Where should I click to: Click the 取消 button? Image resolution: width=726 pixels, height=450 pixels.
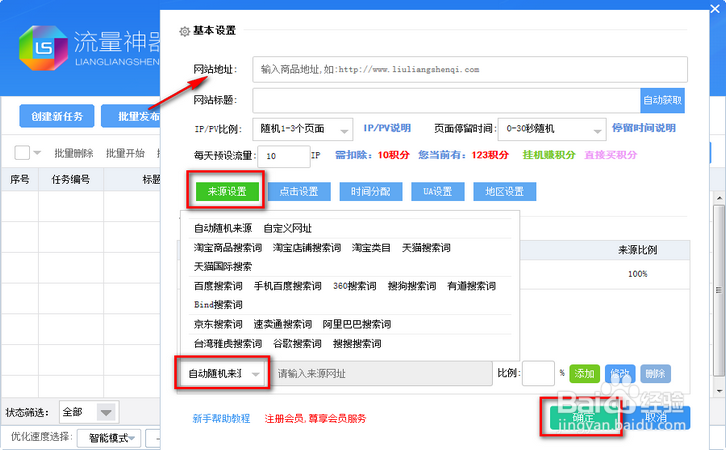(x=657, y=418)
